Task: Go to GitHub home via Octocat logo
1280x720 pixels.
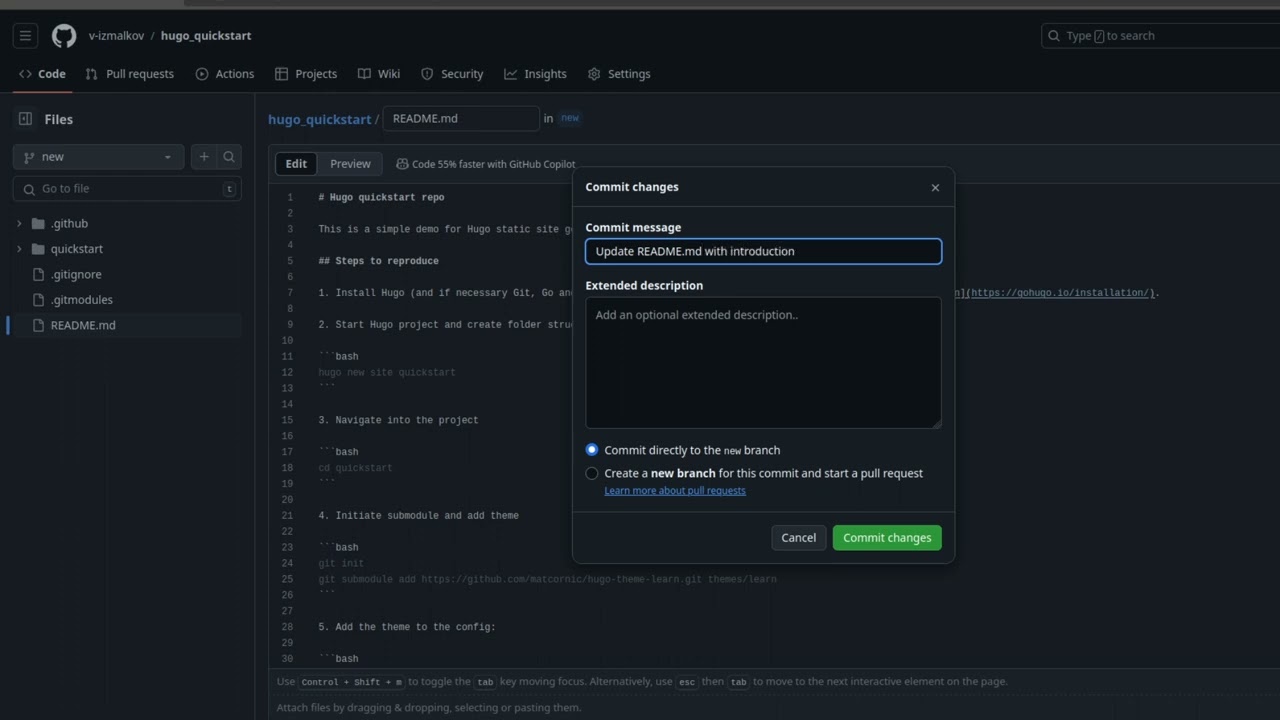Action: point(64,36)
